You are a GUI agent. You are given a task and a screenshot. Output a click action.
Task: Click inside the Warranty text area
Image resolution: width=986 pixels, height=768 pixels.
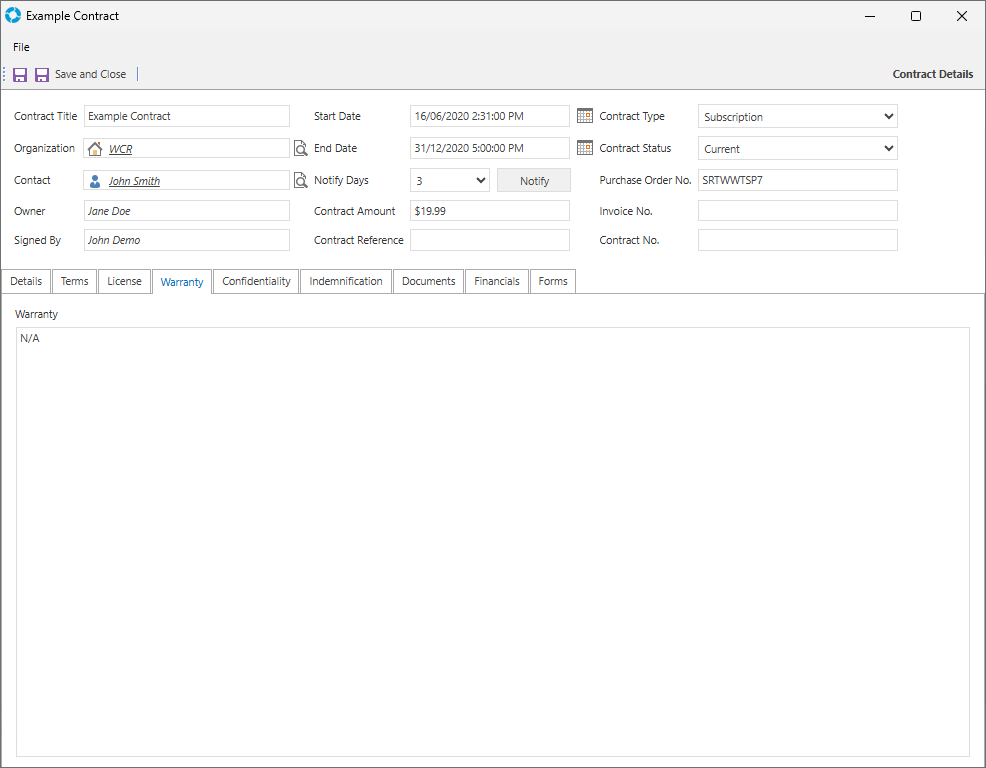click(492, 540)
